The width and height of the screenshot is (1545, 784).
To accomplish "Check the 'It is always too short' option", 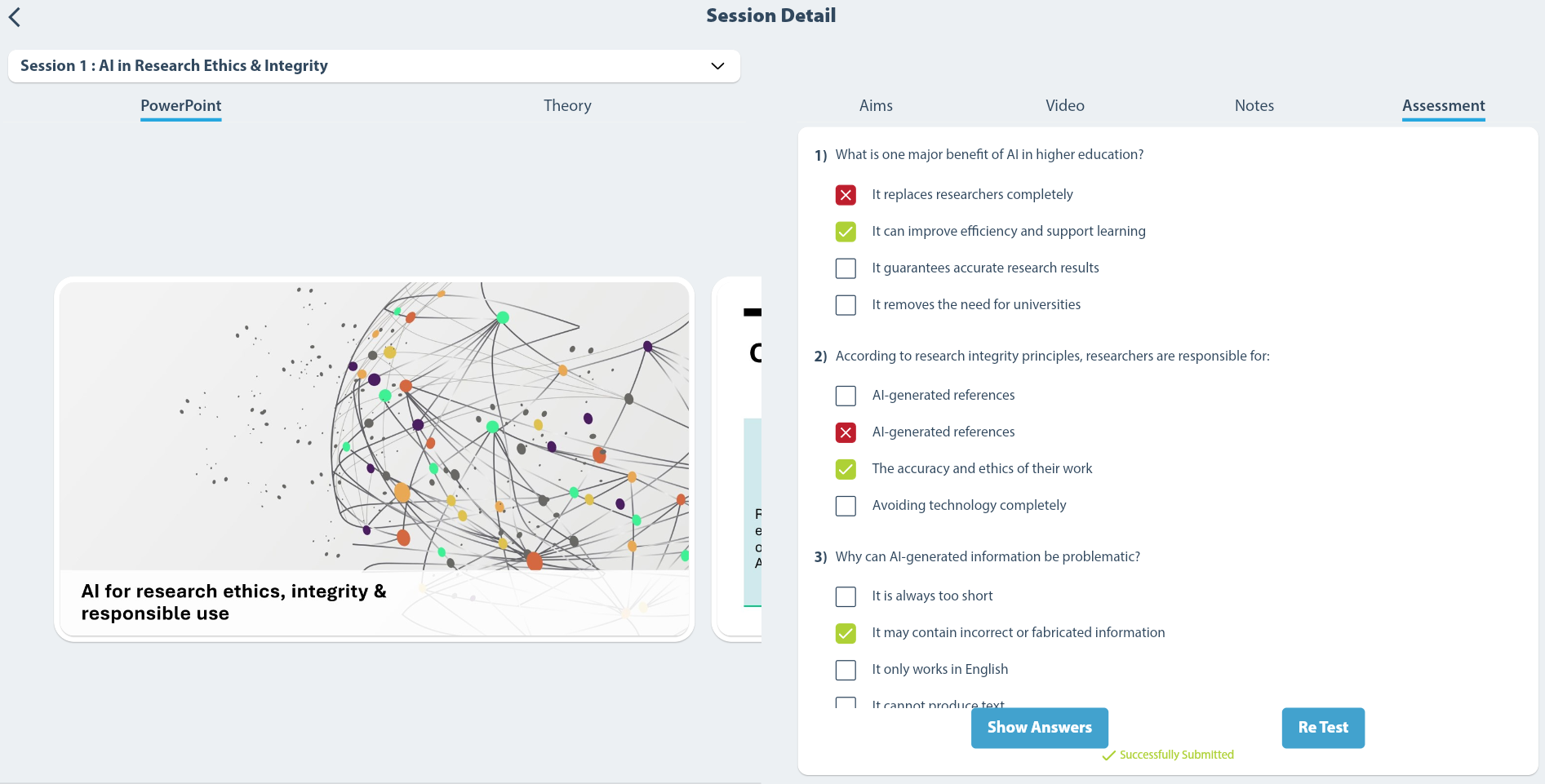I will pos(846,596).
